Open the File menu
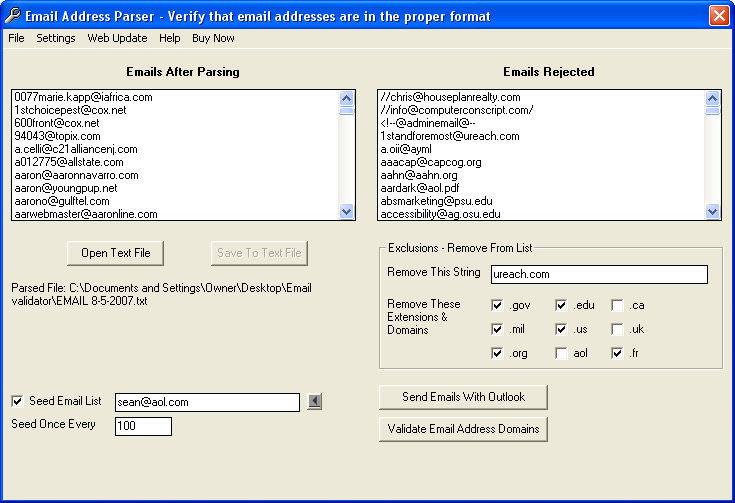The width and height of the screenshot is (735, 503). pyautogui.click(x=16, y=38)
